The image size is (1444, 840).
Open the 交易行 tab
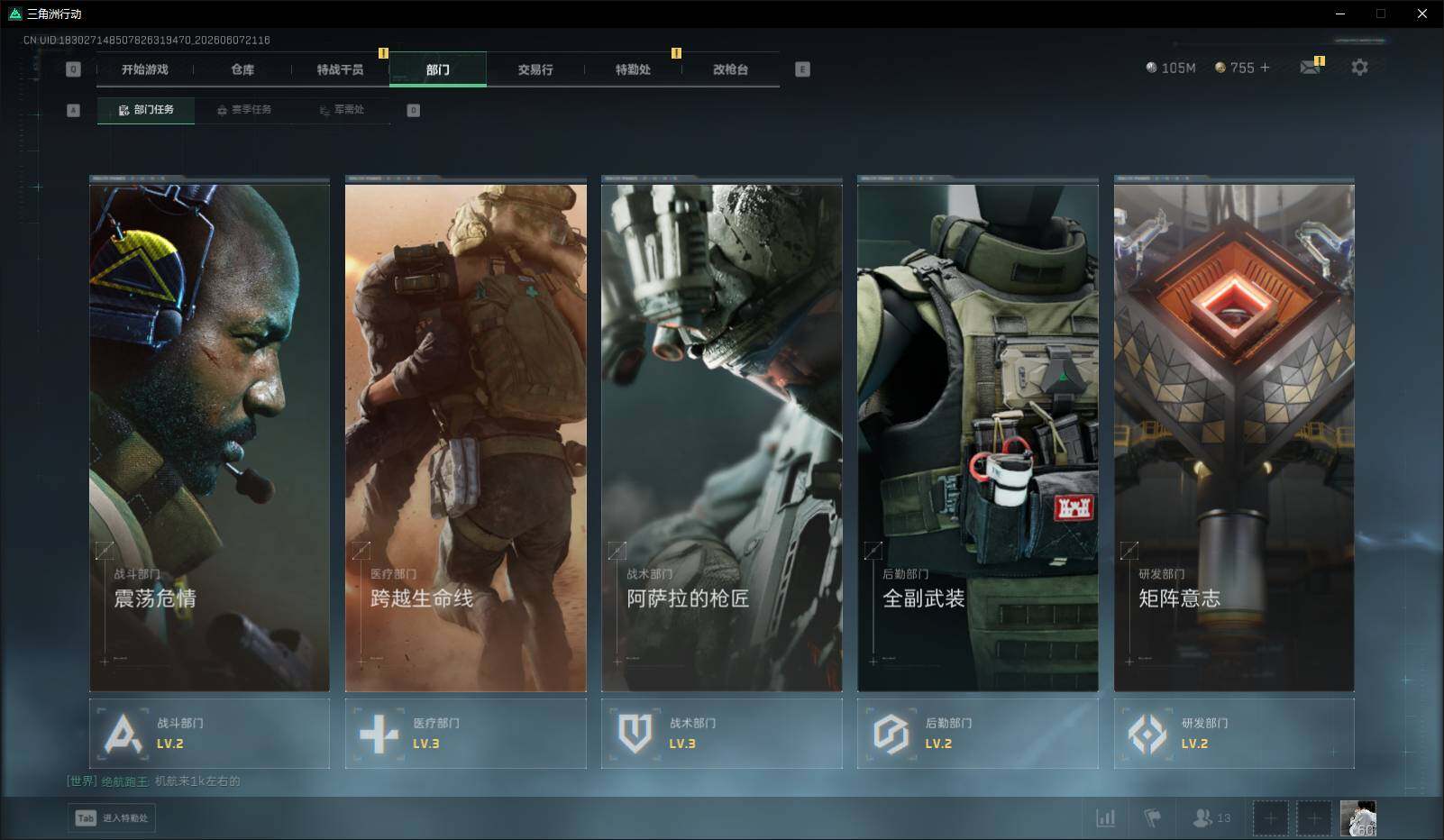535,69
